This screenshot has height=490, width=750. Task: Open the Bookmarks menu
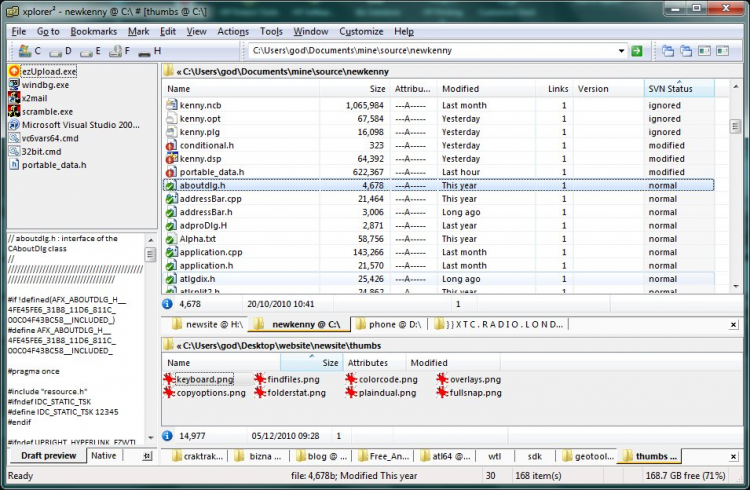pos(94,32)
